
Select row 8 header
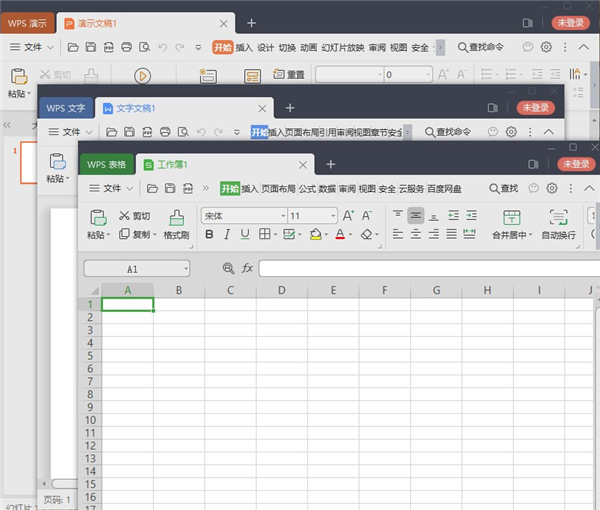90,394
